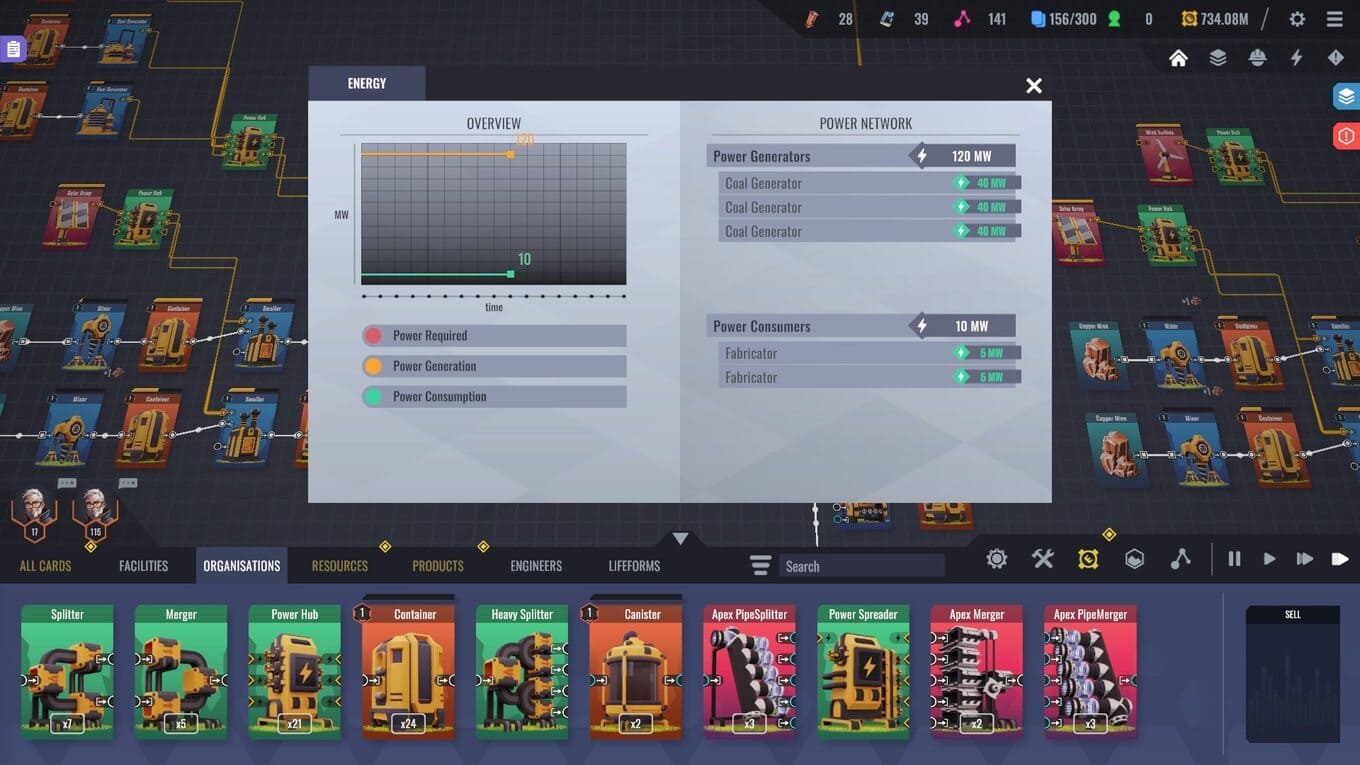Open the settings gear in top bar
The width and height of the screenshot is (1360, 765).
(x=1297, y=19)
